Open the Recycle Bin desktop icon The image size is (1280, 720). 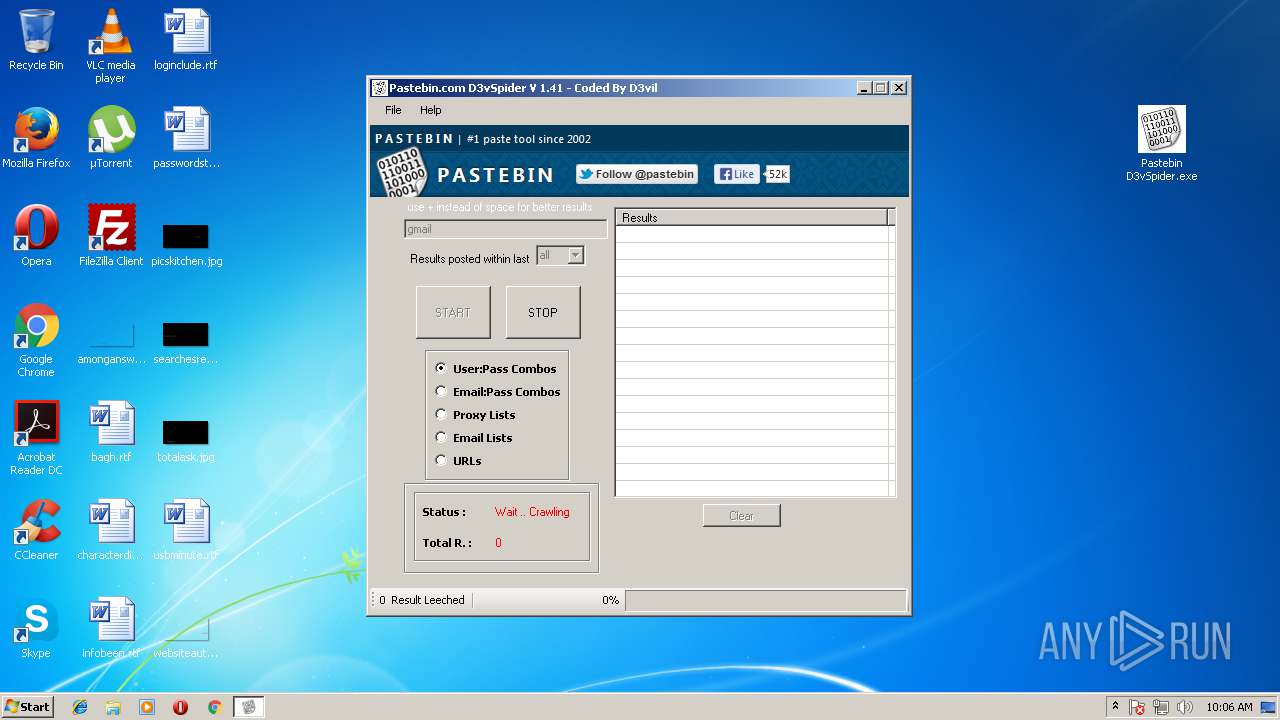[36, 40]
